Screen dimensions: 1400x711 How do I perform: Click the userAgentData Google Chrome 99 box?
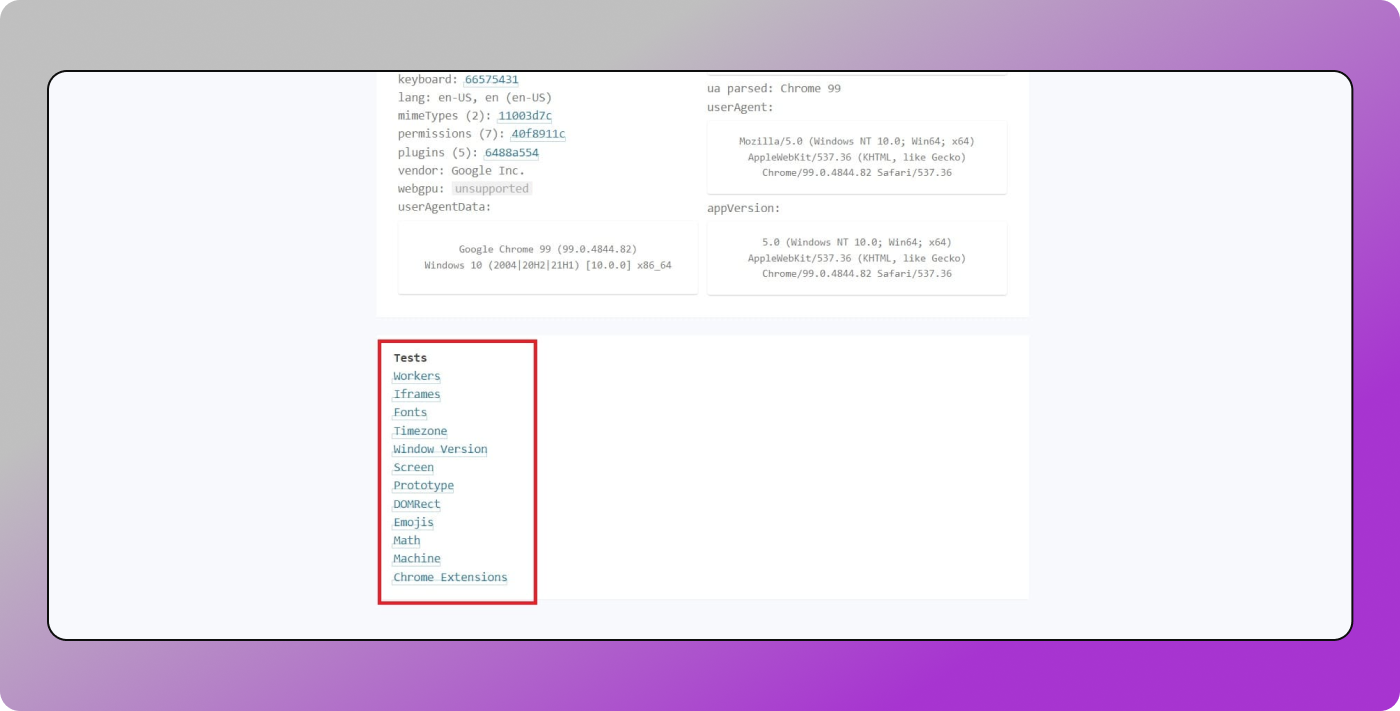coord(547,257)
